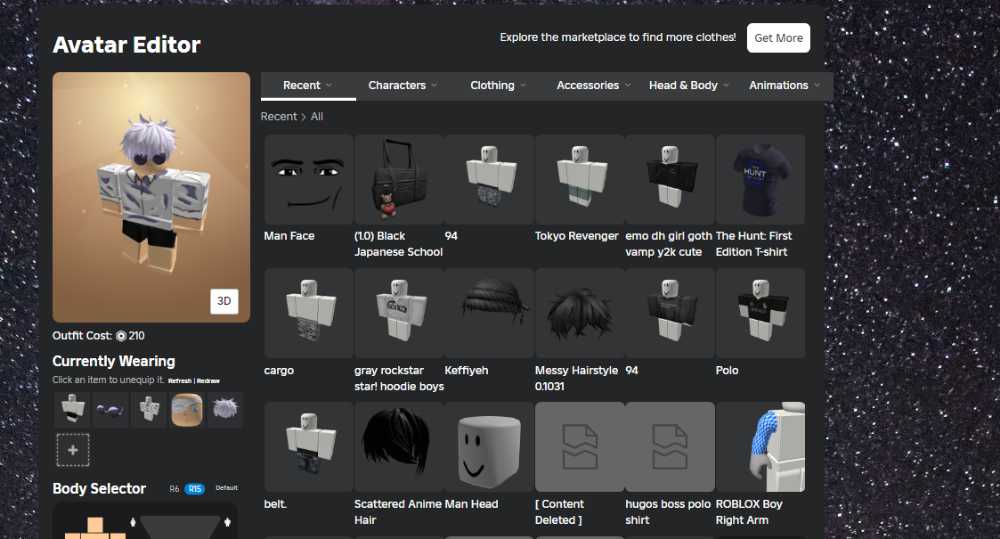Equip the Man Head item
The height and width of the screenshot is (539, 1000).
click(489, 447)
